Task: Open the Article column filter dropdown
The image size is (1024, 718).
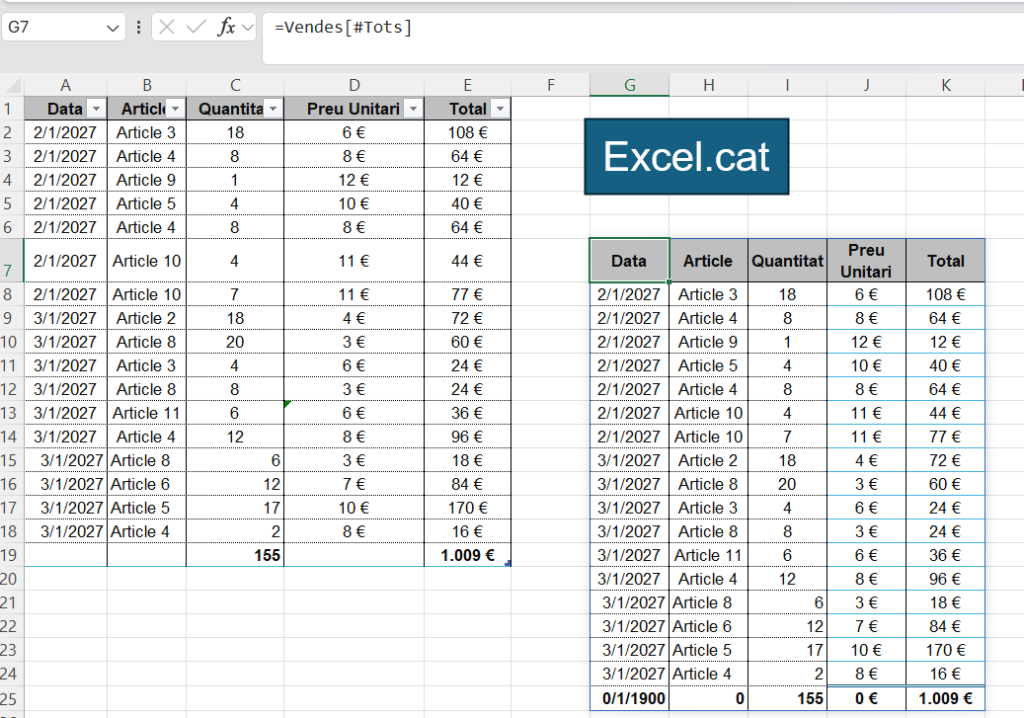Action: 175,108
